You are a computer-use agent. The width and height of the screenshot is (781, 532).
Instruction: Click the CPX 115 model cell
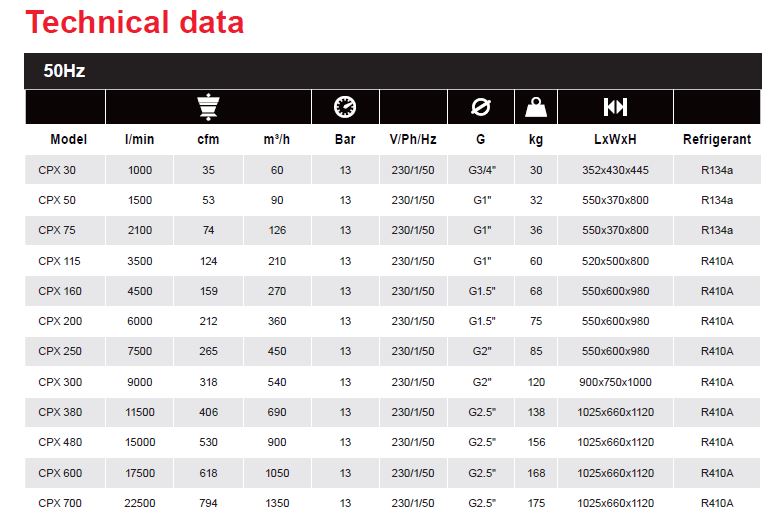coord(59,261)
